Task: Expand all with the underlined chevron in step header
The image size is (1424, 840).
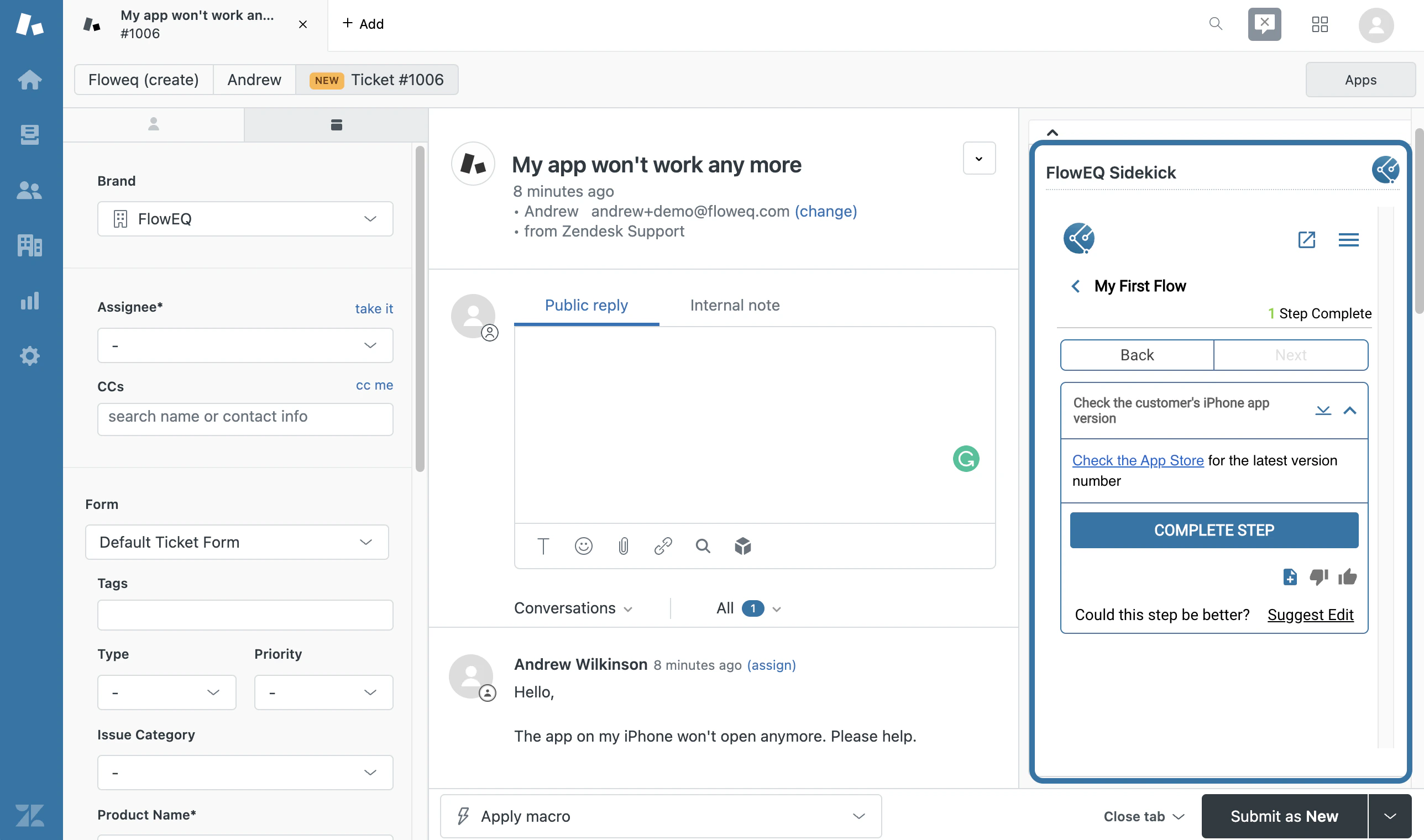Action: pos(1323,411)
